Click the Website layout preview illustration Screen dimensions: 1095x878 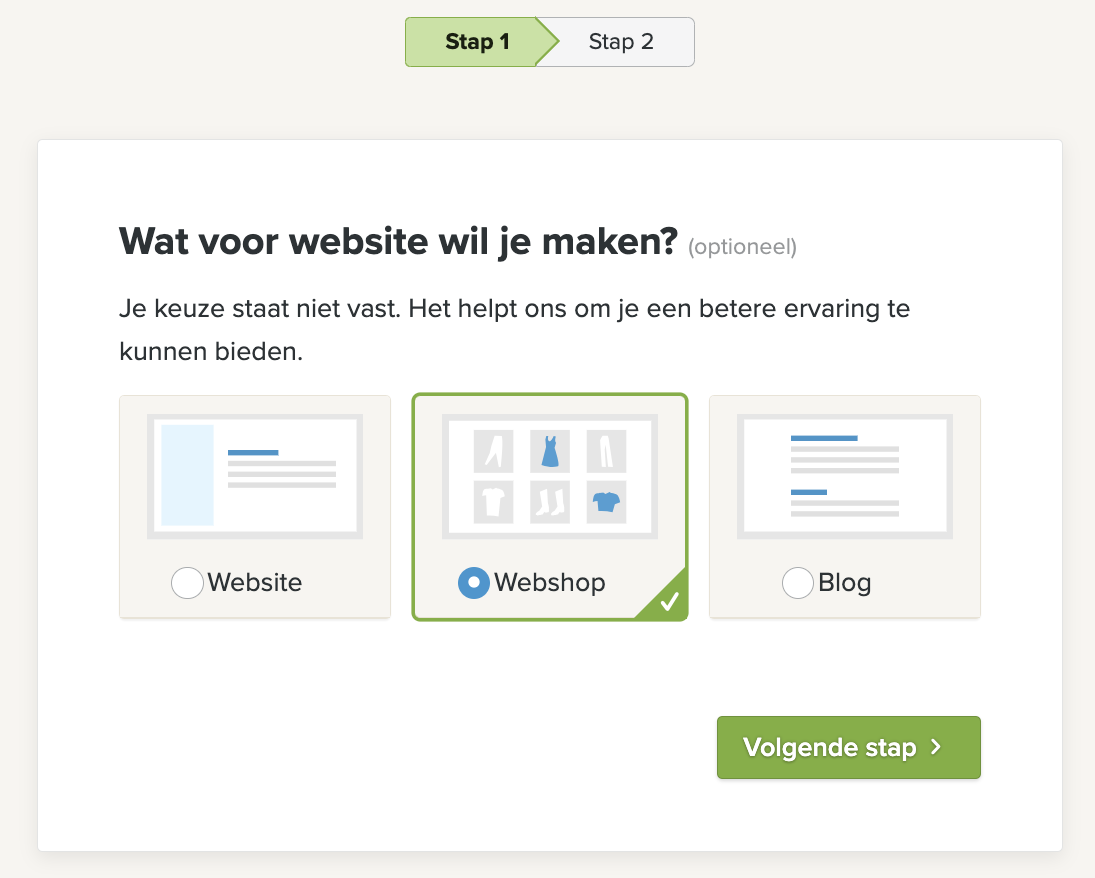point(255,476)
